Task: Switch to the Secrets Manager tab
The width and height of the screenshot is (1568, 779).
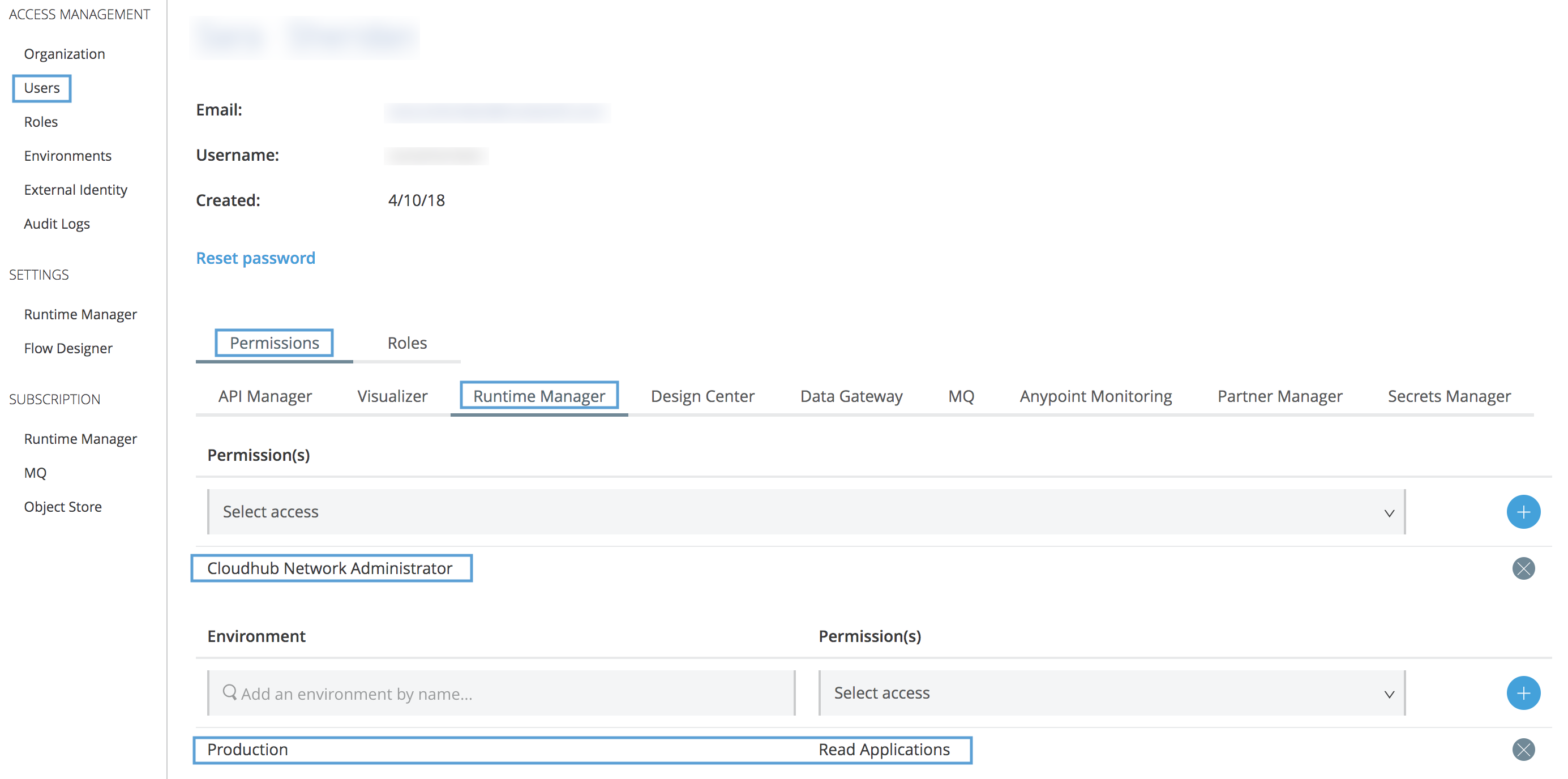Action: point(1448,396)
